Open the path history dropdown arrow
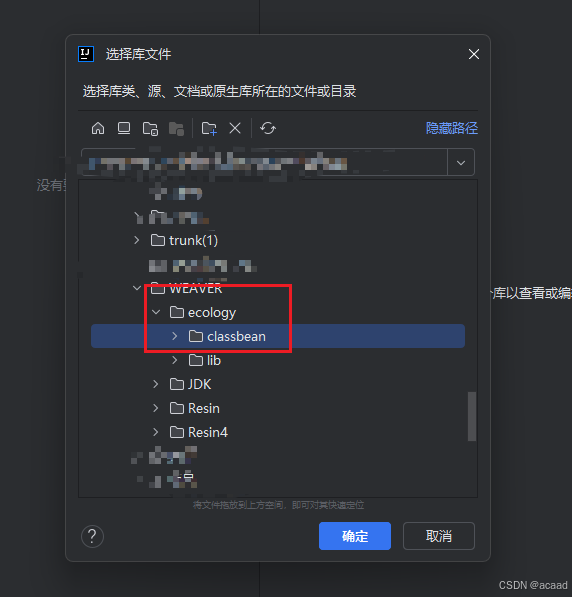Viewport: 572px width, 597px height. point(461,163)
